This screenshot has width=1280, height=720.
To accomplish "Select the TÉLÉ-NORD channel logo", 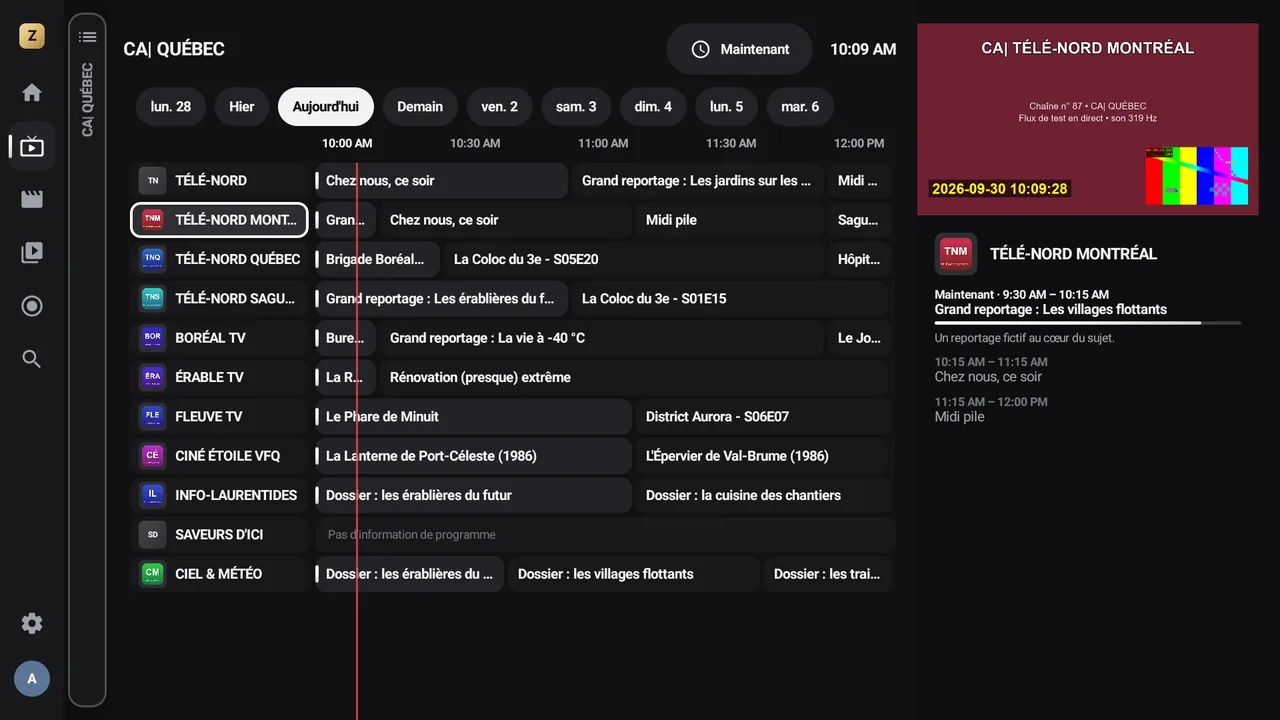I will [152, 181].
